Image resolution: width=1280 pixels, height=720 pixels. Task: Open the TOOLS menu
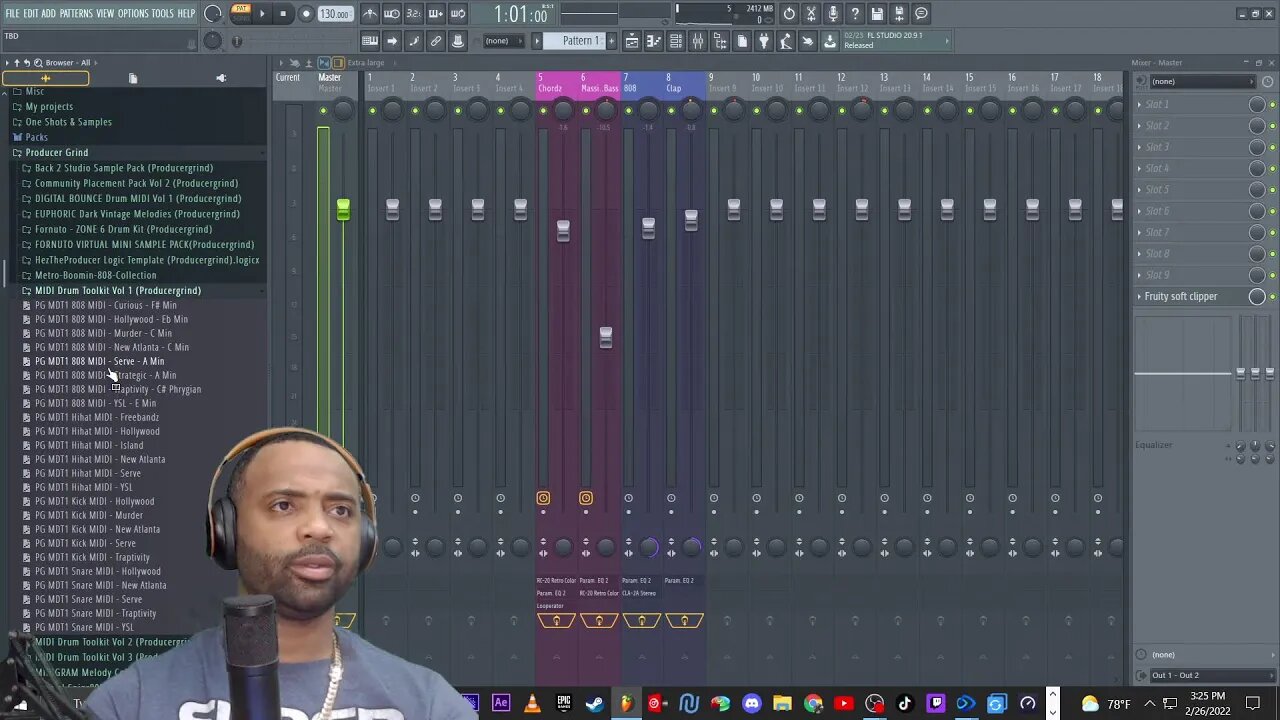(162, 13)
